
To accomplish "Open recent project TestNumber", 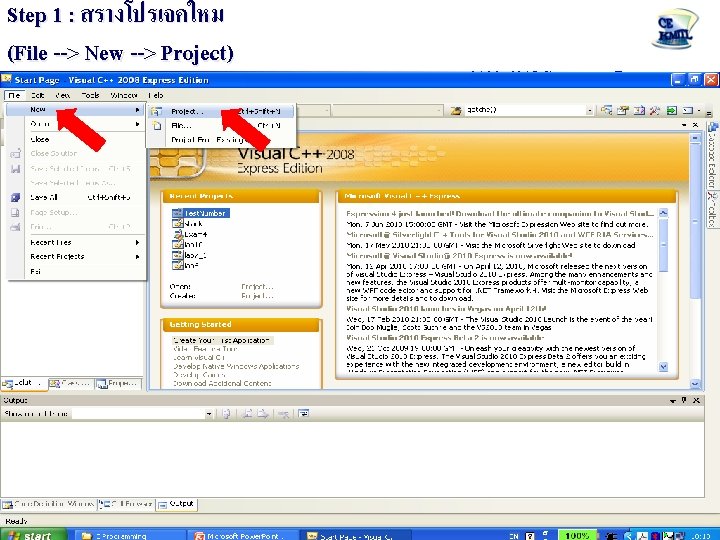I will tap(205, 213).
